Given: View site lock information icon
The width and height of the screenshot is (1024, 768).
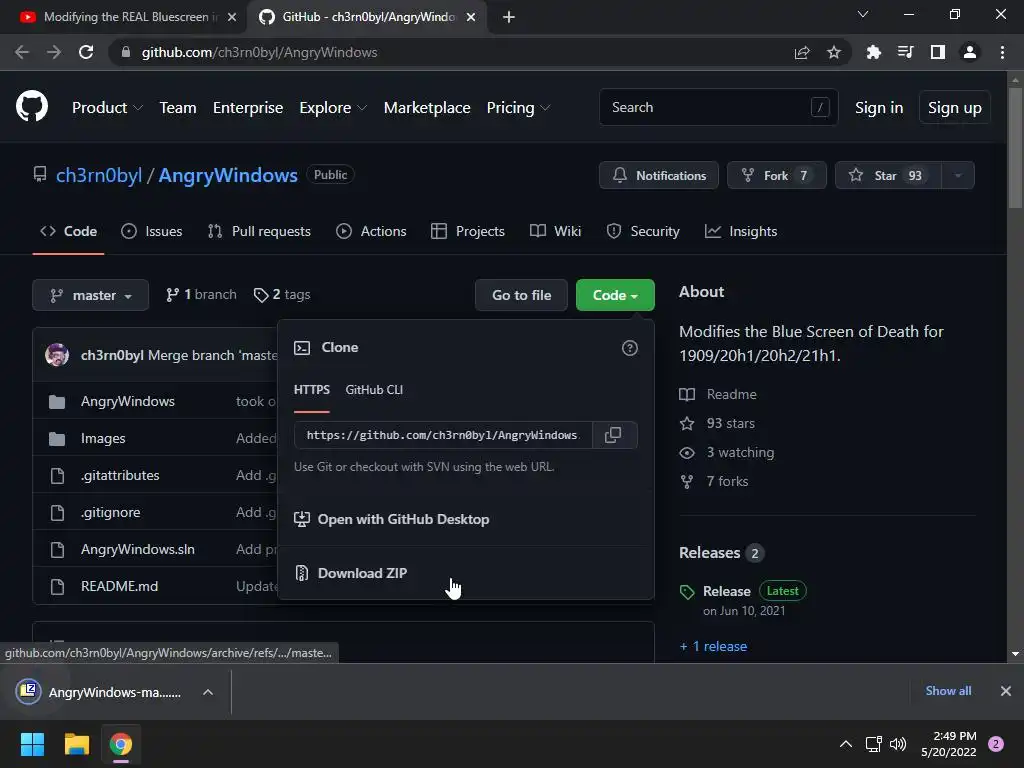Looking at the screenshot, I should (126, 52).
